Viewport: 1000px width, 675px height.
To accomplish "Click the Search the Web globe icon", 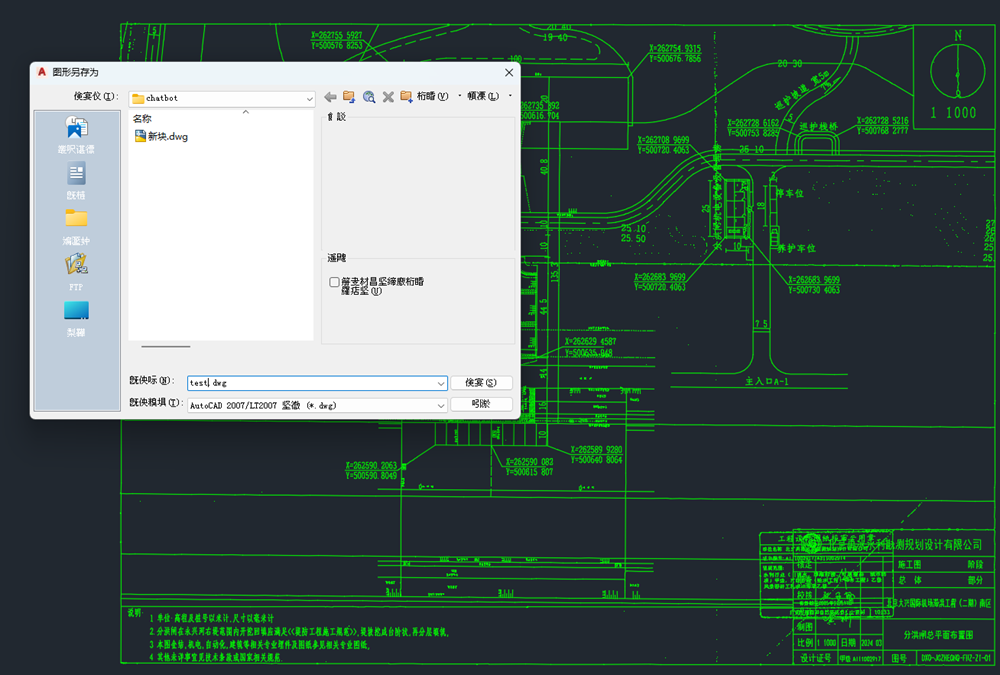I will pyautogui.click(x=369, y=96).
